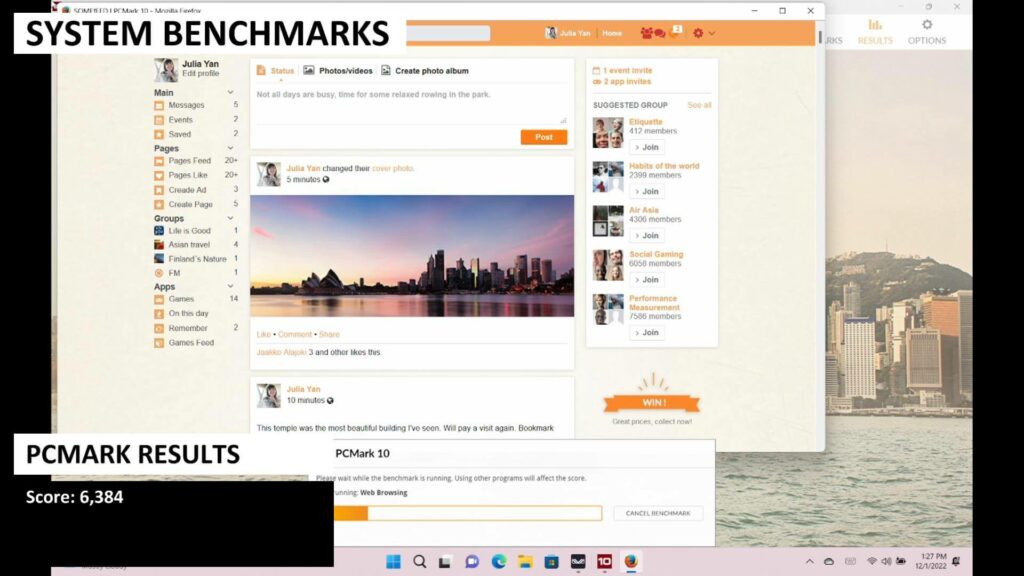Click the WIN! prize banner

pyautogui.click(x=652, y=403)
